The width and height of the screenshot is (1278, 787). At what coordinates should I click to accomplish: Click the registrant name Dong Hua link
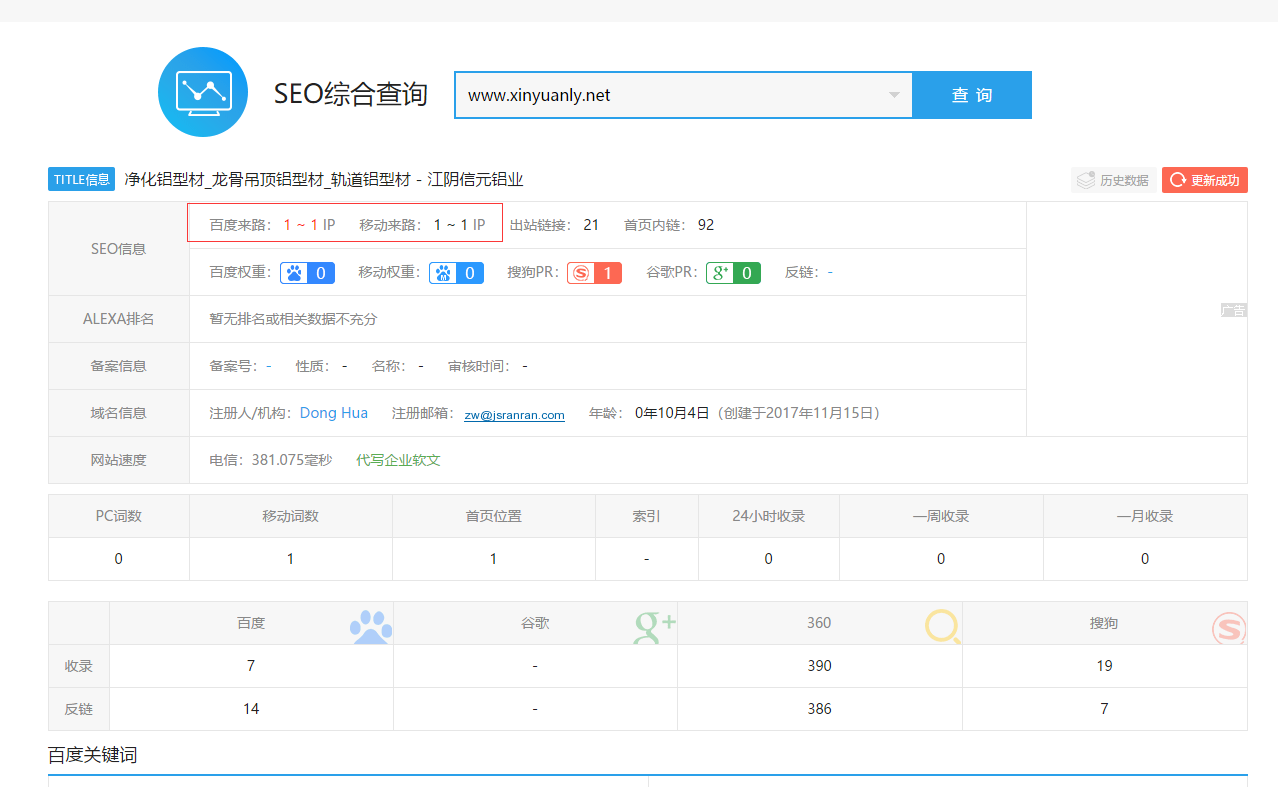pyautogui.click(x=333, y=412)
